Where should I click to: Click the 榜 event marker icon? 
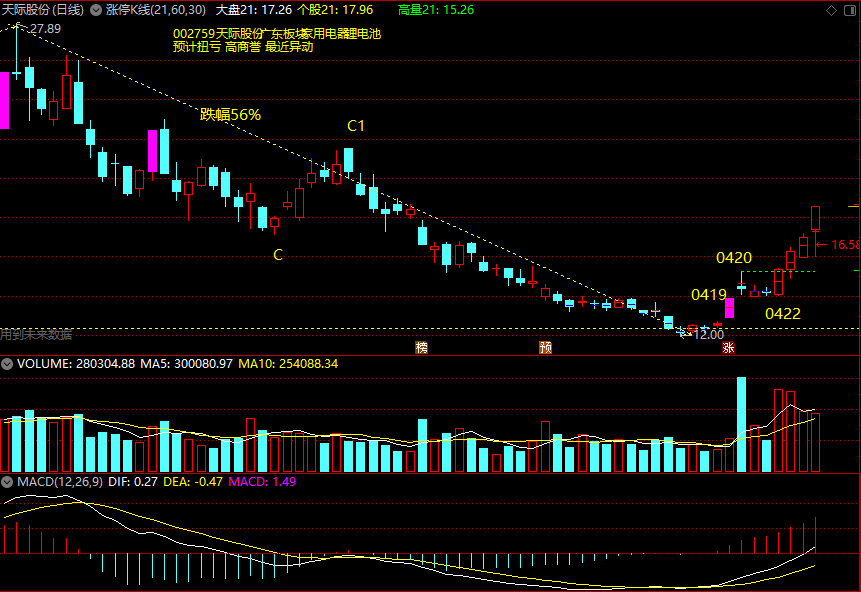click(422, 348)
